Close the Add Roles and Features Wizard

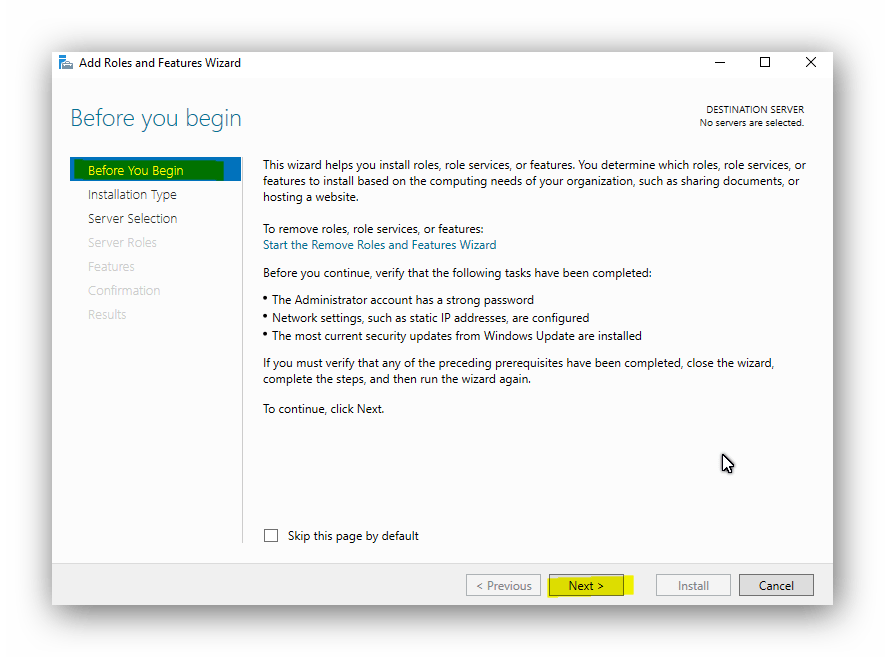(x=810, y=63)
